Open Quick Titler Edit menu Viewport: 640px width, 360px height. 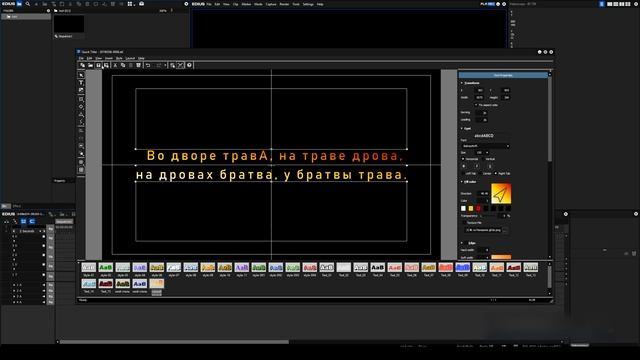click(x=89, y=58)
